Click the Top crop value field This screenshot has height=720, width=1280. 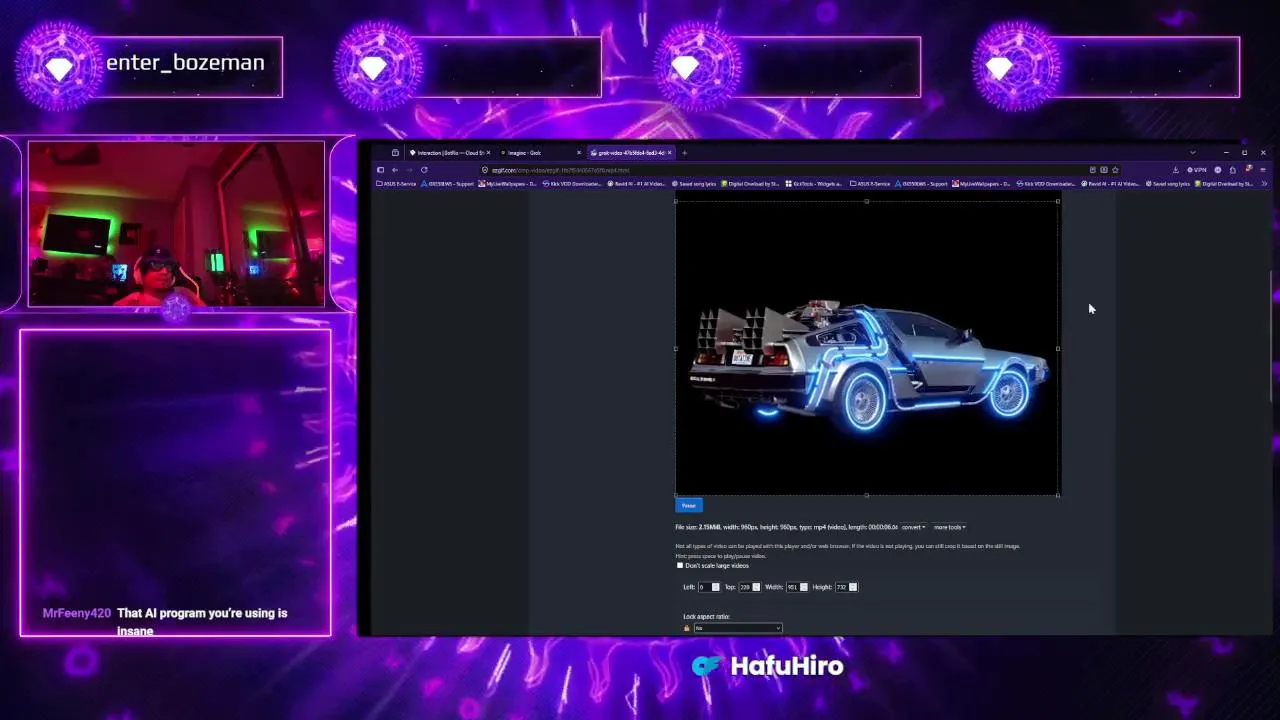(x=745, y=587)
